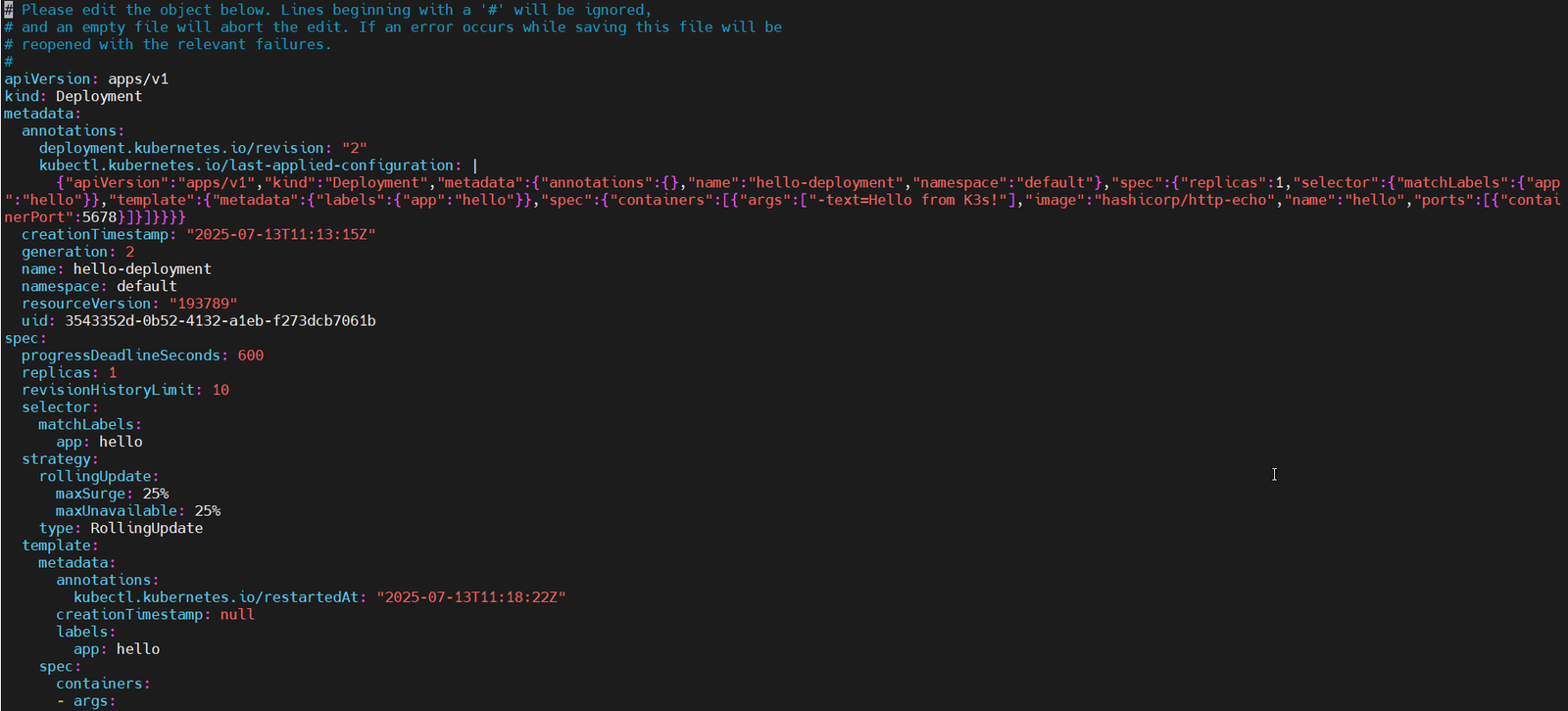Click the apiVersion value apps/v1
Viewport: 1568px width, 711px height.
(138, 79)
